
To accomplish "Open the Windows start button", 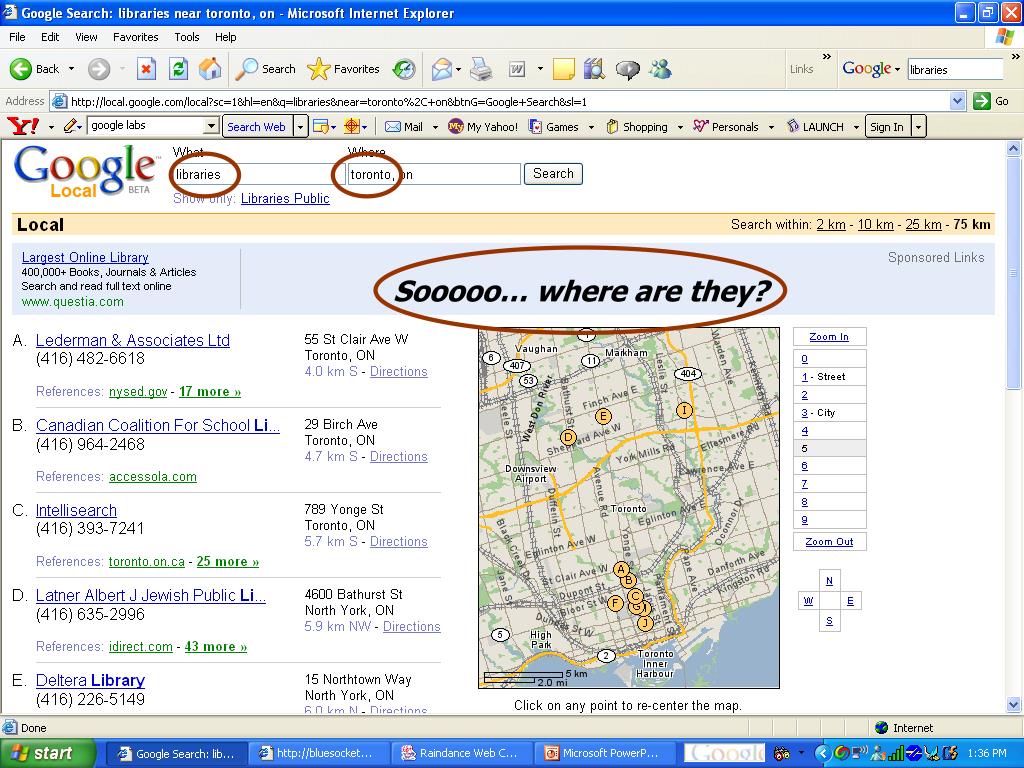I will tap(48, 754).
